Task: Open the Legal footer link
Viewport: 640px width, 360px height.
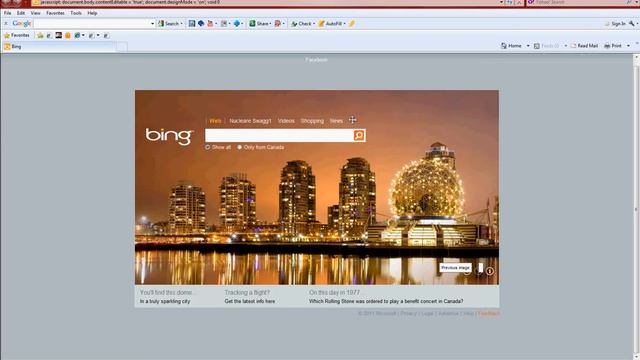Action: (x=427, y=313)
